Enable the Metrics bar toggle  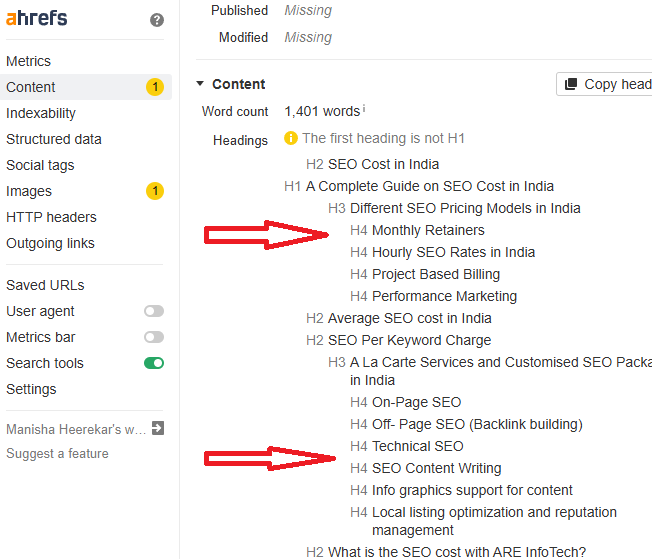pyautogui.click(x=154, y=337)
